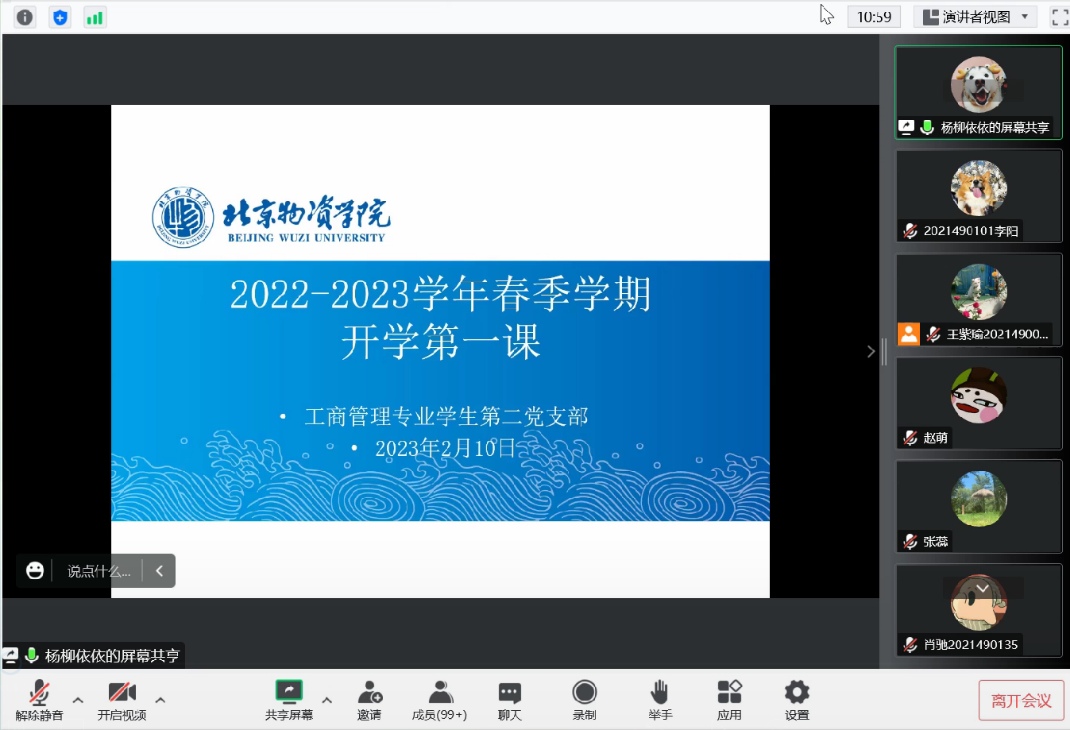
Task: Open the 聊天 chat panel
Action: [x=510, y=699]
